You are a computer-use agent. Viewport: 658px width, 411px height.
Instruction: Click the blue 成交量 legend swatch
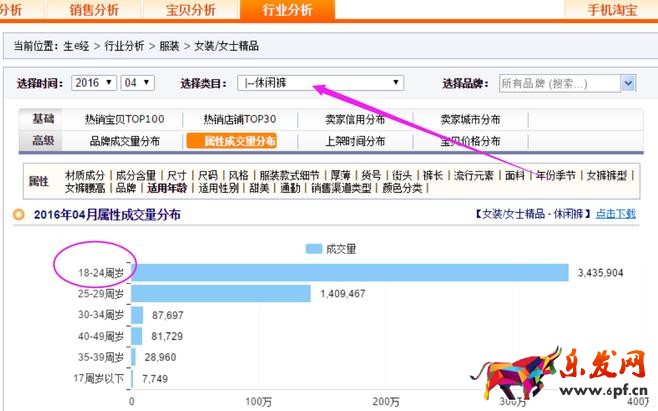(313, 248)
